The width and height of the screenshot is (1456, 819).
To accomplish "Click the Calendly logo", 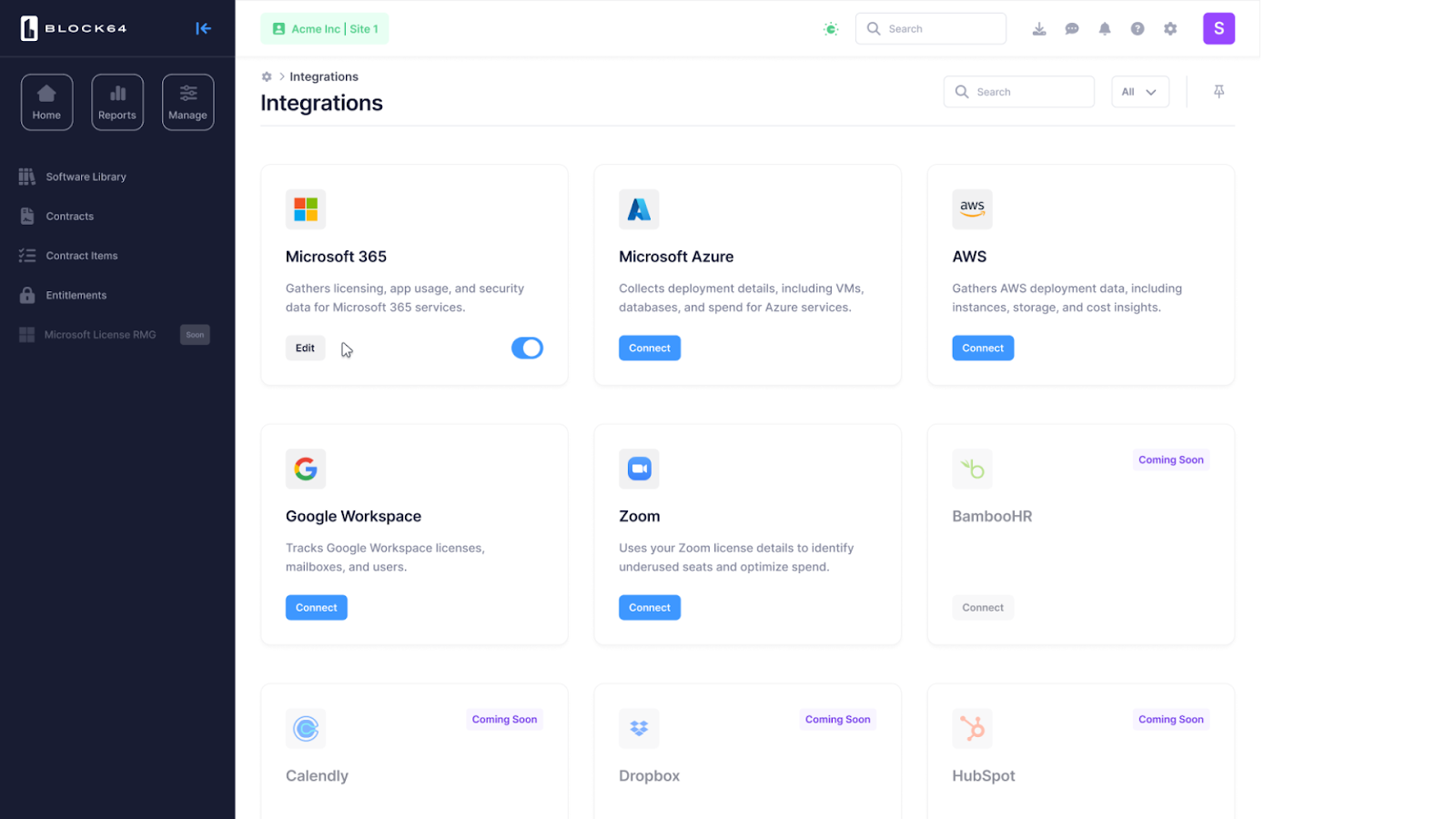I will 306,728.
